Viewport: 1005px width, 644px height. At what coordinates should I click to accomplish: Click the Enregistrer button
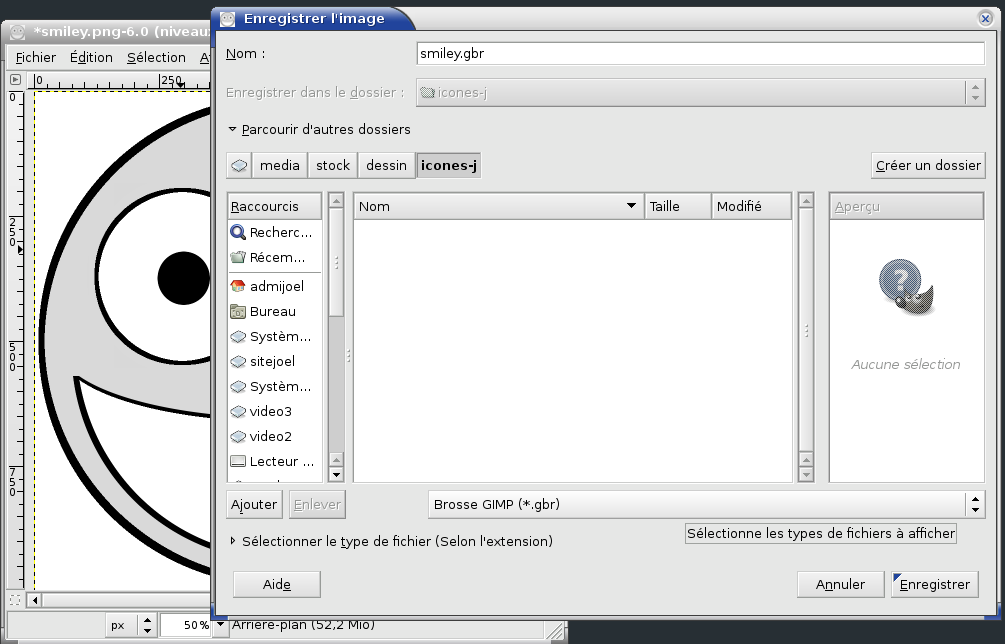pos(934,584)
